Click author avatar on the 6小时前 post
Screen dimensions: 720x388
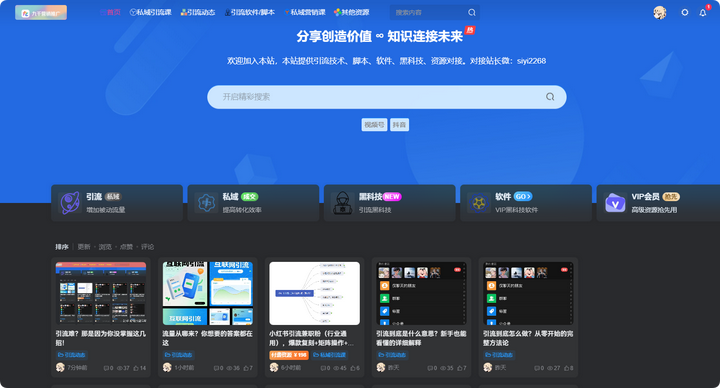(274, 367)
